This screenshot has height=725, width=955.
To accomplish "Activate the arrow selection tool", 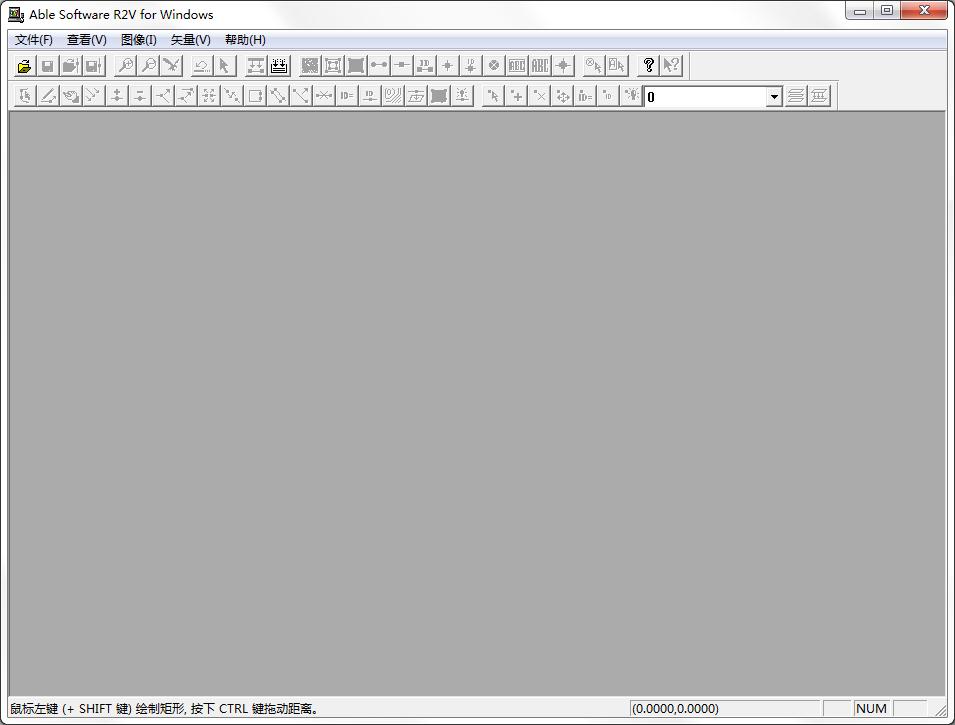I will 224,65.
